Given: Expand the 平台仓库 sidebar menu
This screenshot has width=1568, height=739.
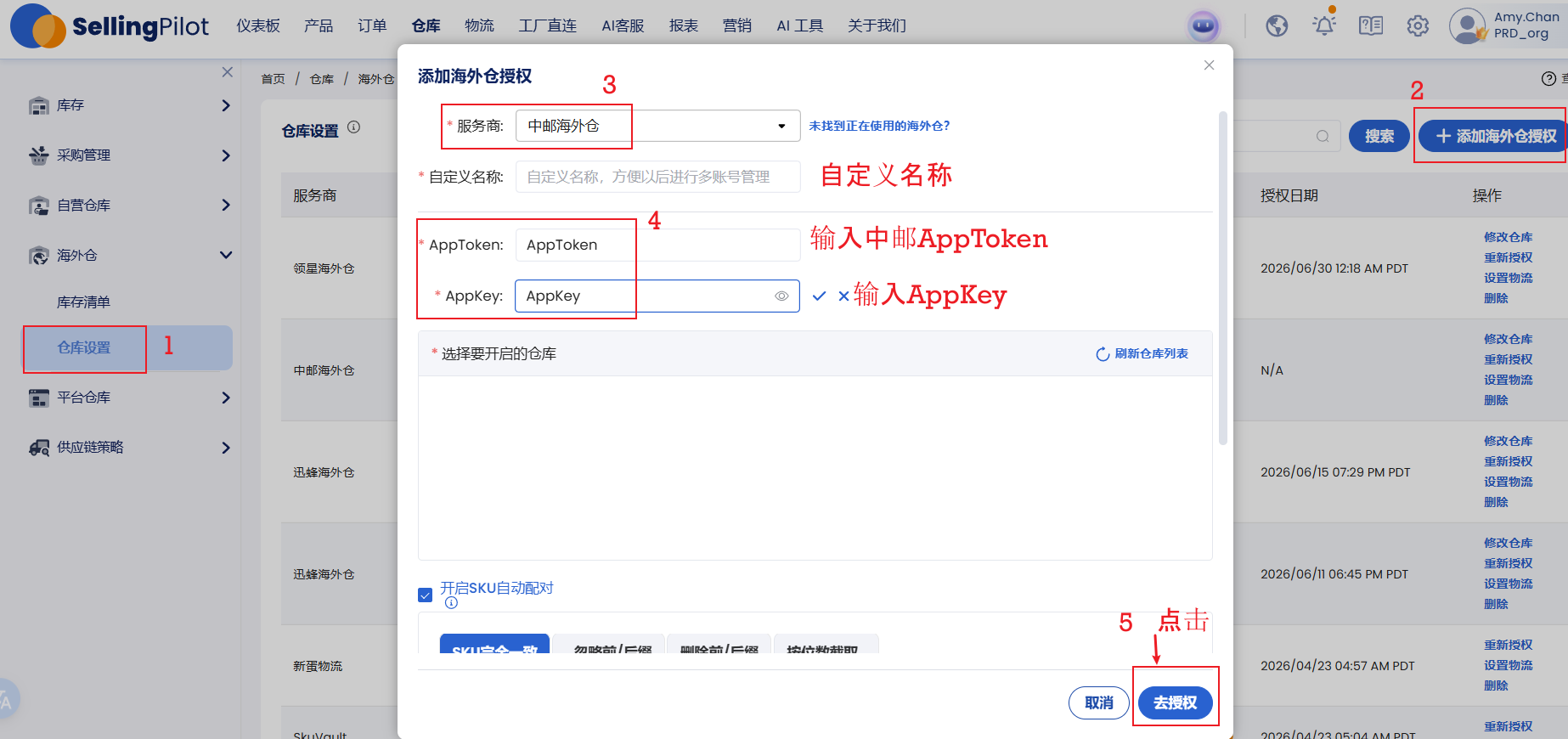Looking at the screenshot, I should tap(226, 398).
